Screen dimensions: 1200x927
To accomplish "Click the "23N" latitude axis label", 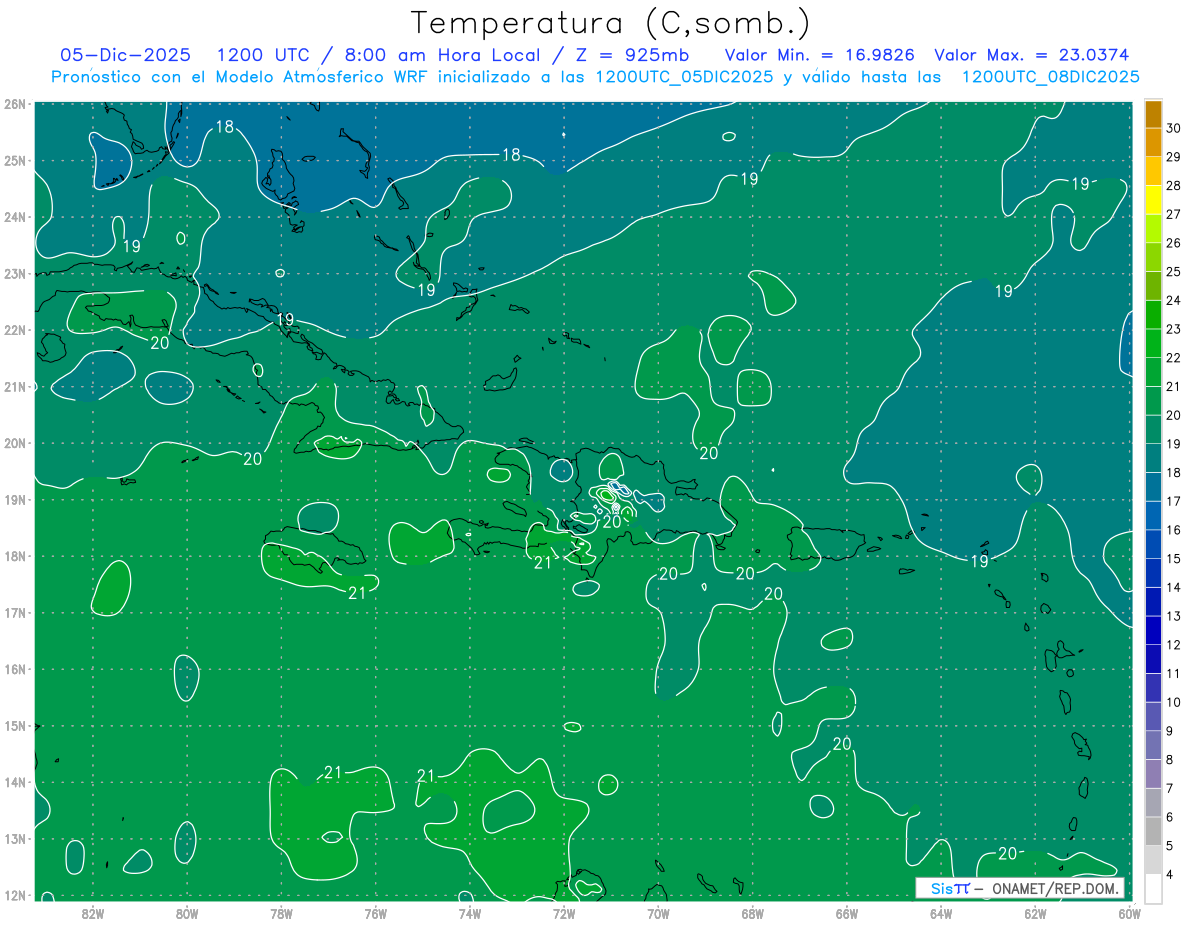I will 15,273.
